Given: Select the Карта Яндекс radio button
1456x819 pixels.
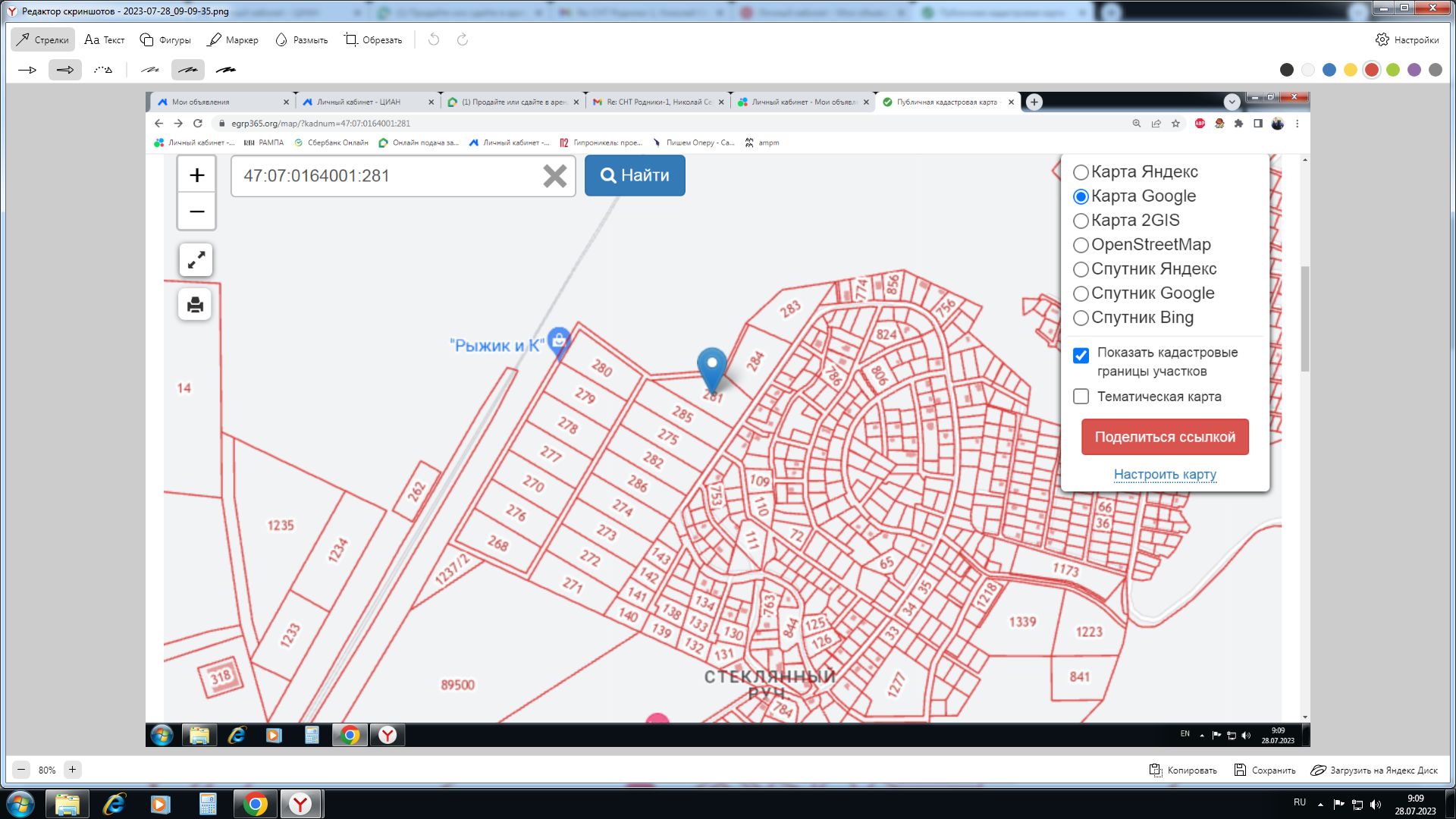Looking at the screenshot, I should coord(1081,172).
